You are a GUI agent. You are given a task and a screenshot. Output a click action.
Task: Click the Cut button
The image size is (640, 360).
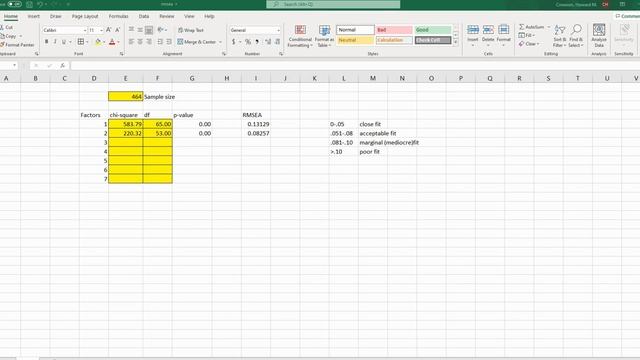point(7,27)
